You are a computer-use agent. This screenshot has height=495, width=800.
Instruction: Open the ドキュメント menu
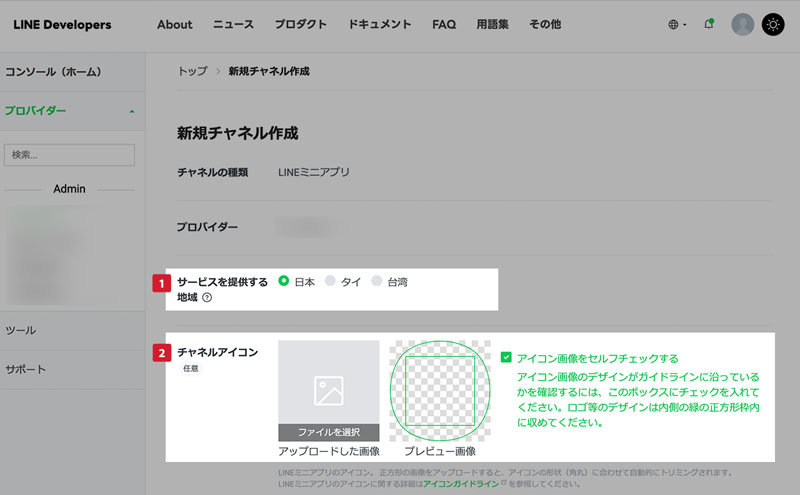[379, 25]
